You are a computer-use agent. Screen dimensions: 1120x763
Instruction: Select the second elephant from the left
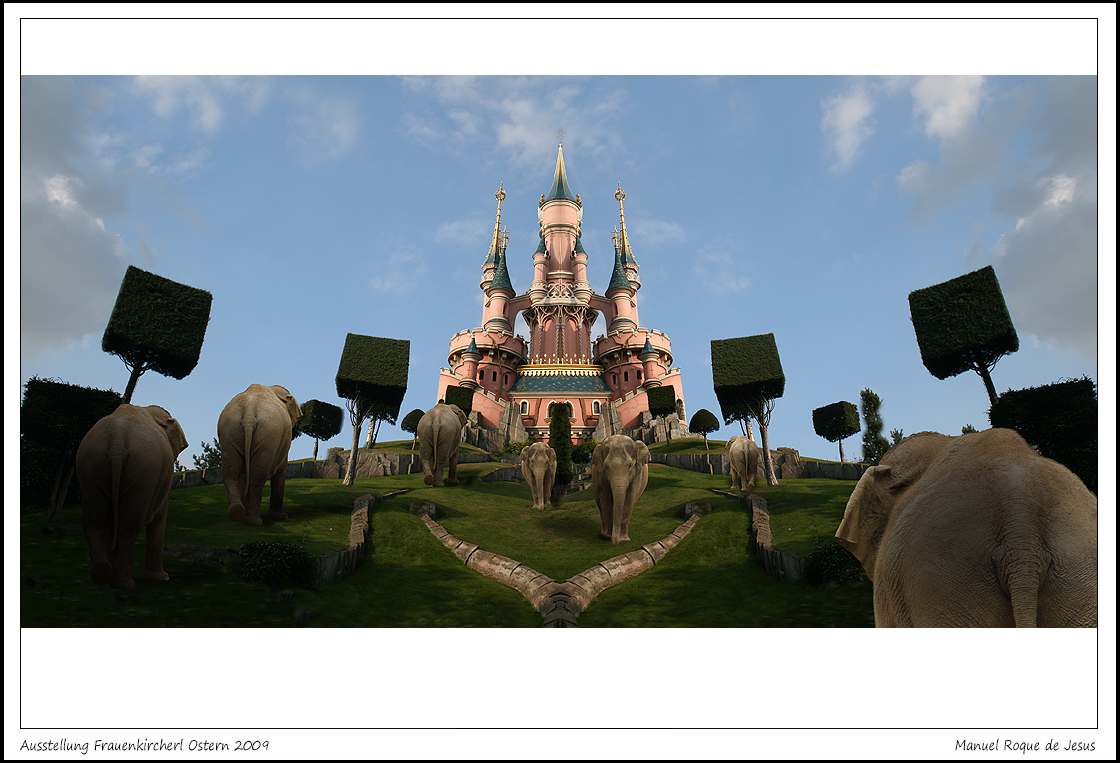[x=257, y=450]
